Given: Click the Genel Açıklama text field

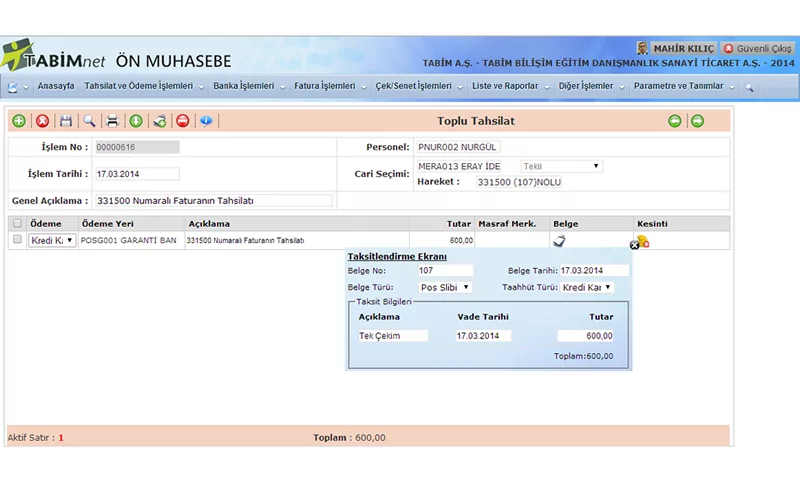Looking at the screenshot, I should click(x=214, y=201).
